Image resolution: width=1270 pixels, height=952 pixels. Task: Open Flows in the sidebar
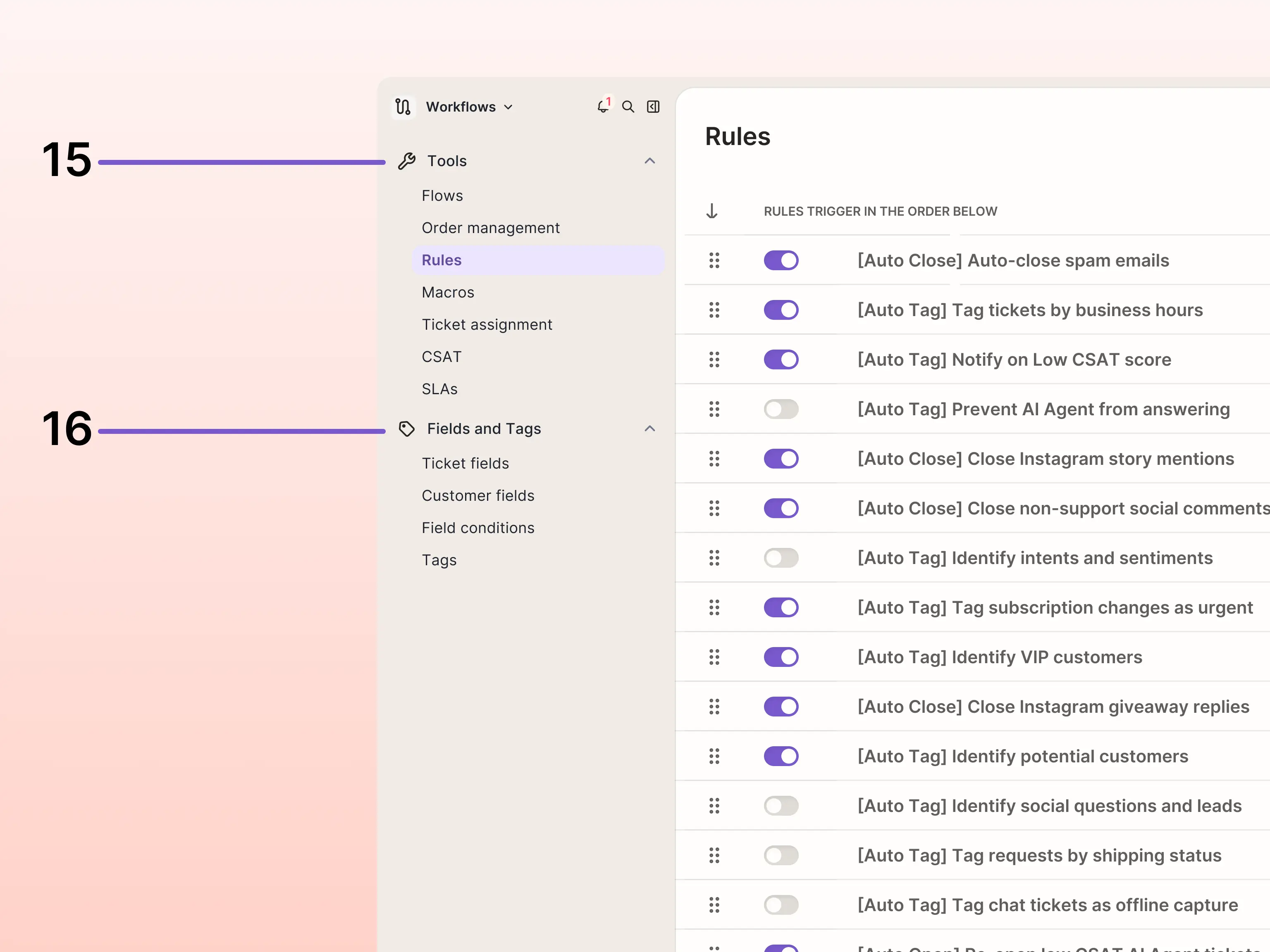coord(442,196)
